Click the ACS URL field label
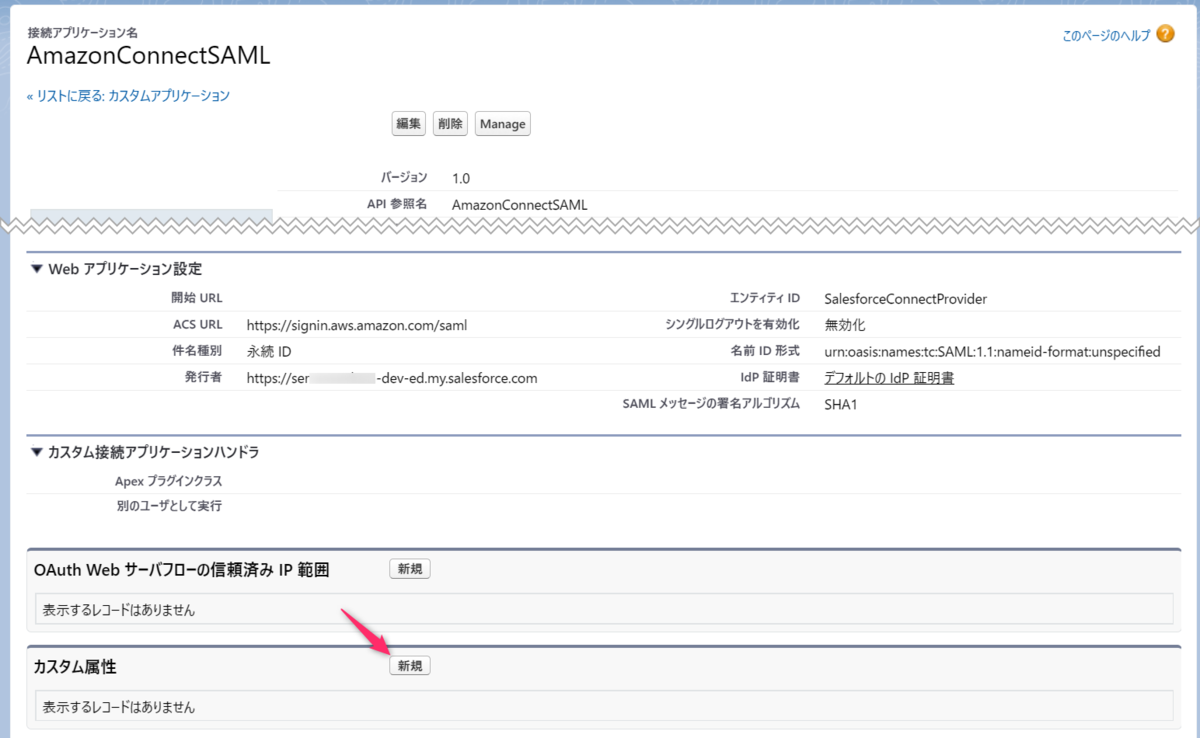1200x738 pixels. [x=197, y=325]
